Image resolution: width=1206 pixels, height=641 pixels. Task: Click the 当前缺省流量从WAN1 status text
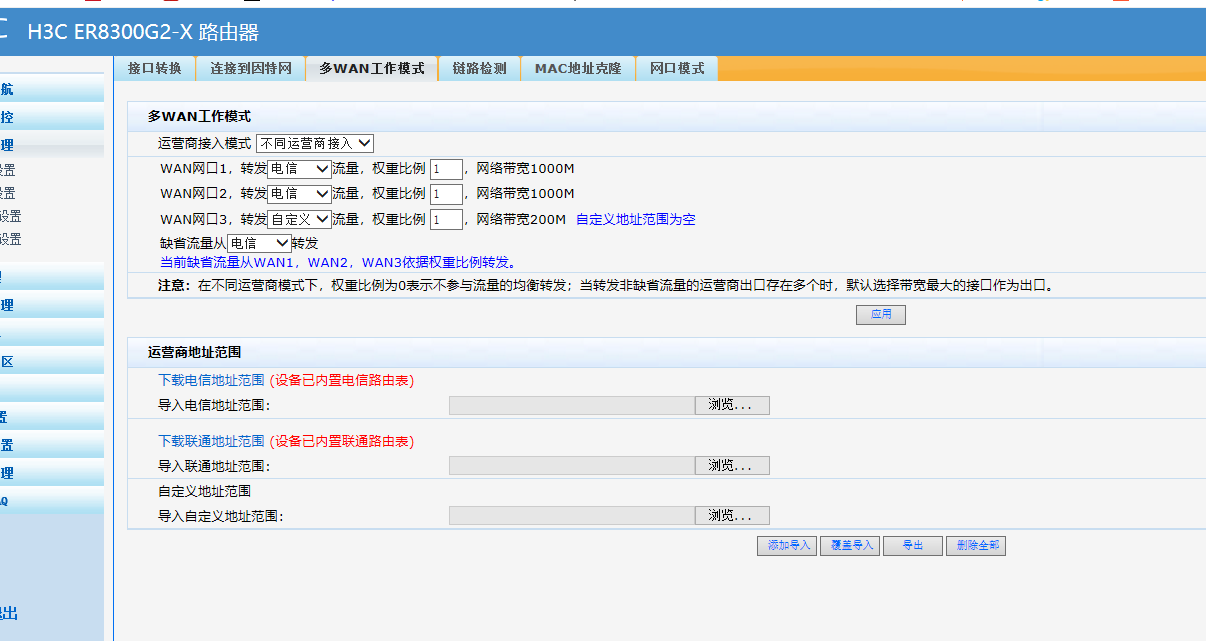pos(339,263)
